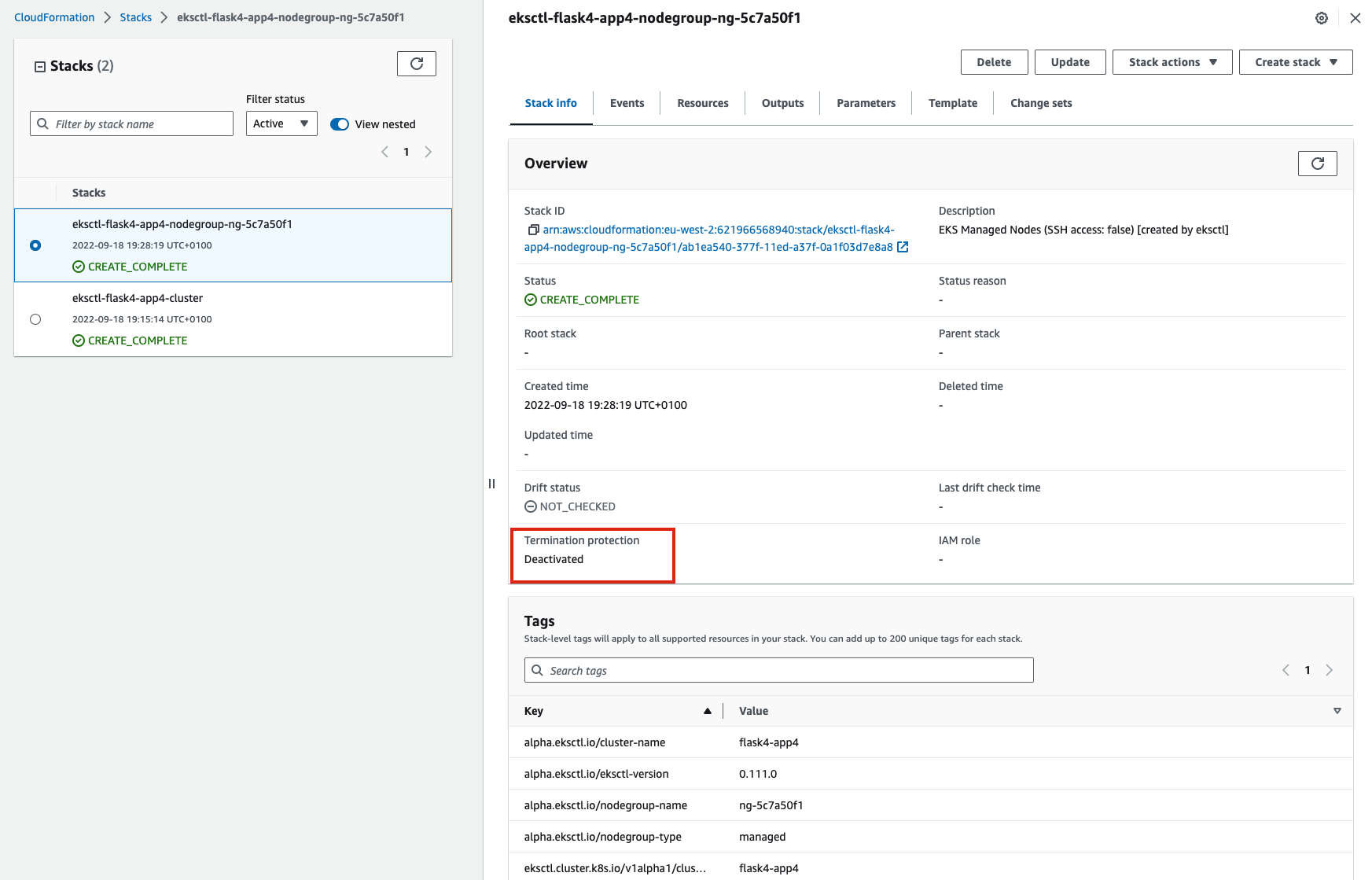Click the Key column header

pos(534,711)
